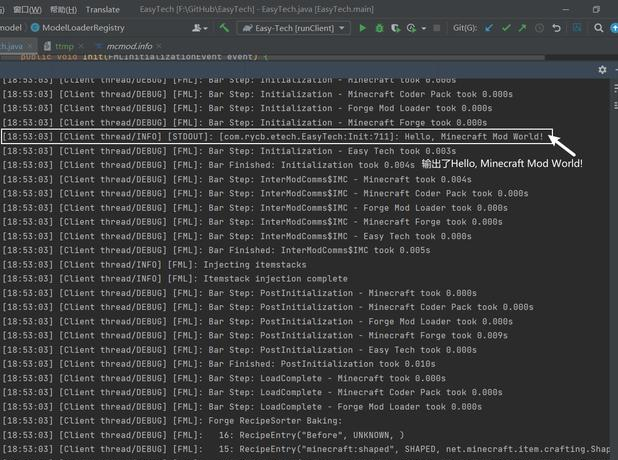Click 'Injecting itemstacks' log line
Viewport: 618px width, 460px height.
coord(154,264)
